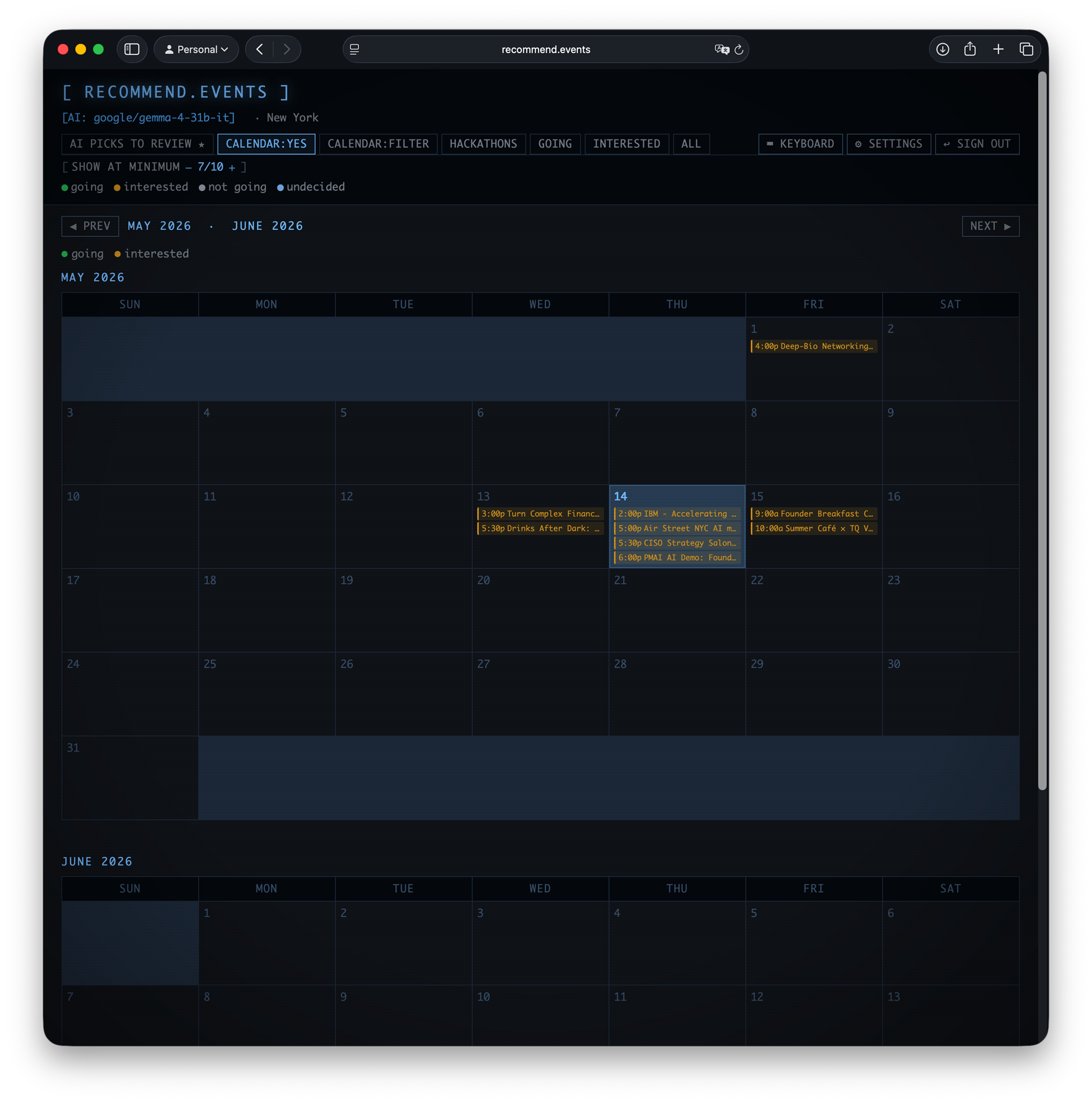Open a new tab with the plus icon
Image resolution: width=1092 pixels, height=1103 pixels.
pyautogui.click(x=998, y=50)
